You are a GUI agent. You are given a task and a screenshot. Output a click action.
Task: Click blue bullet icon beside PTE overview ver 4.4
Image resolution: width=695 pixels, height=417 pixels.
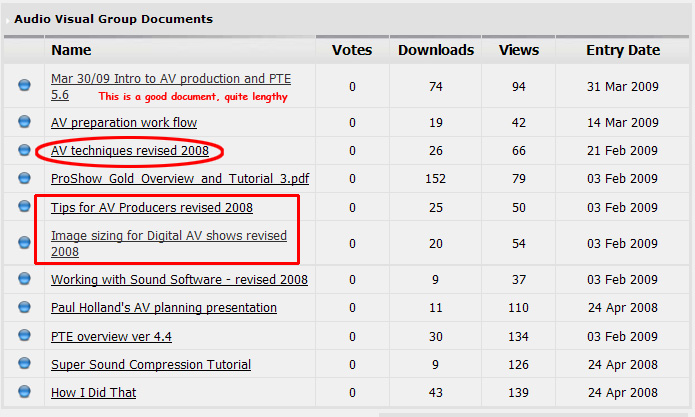(24, 337)
